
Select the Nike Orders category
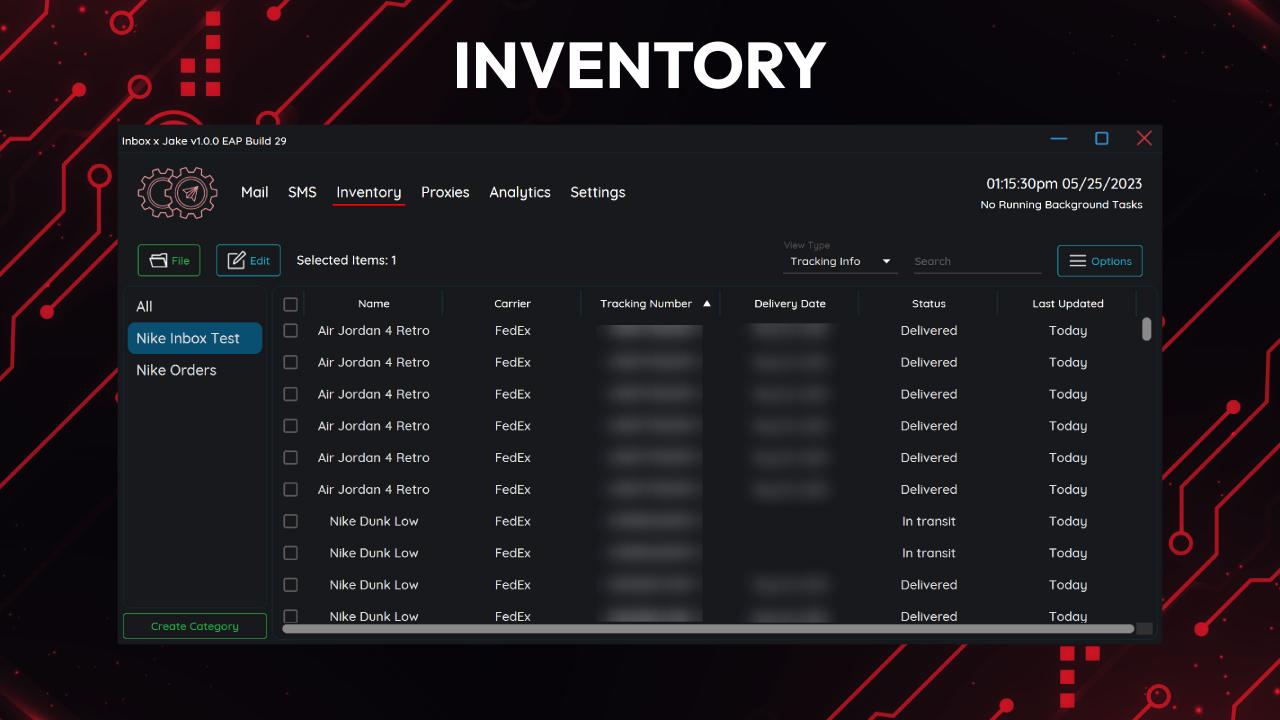tap(176, 370)
